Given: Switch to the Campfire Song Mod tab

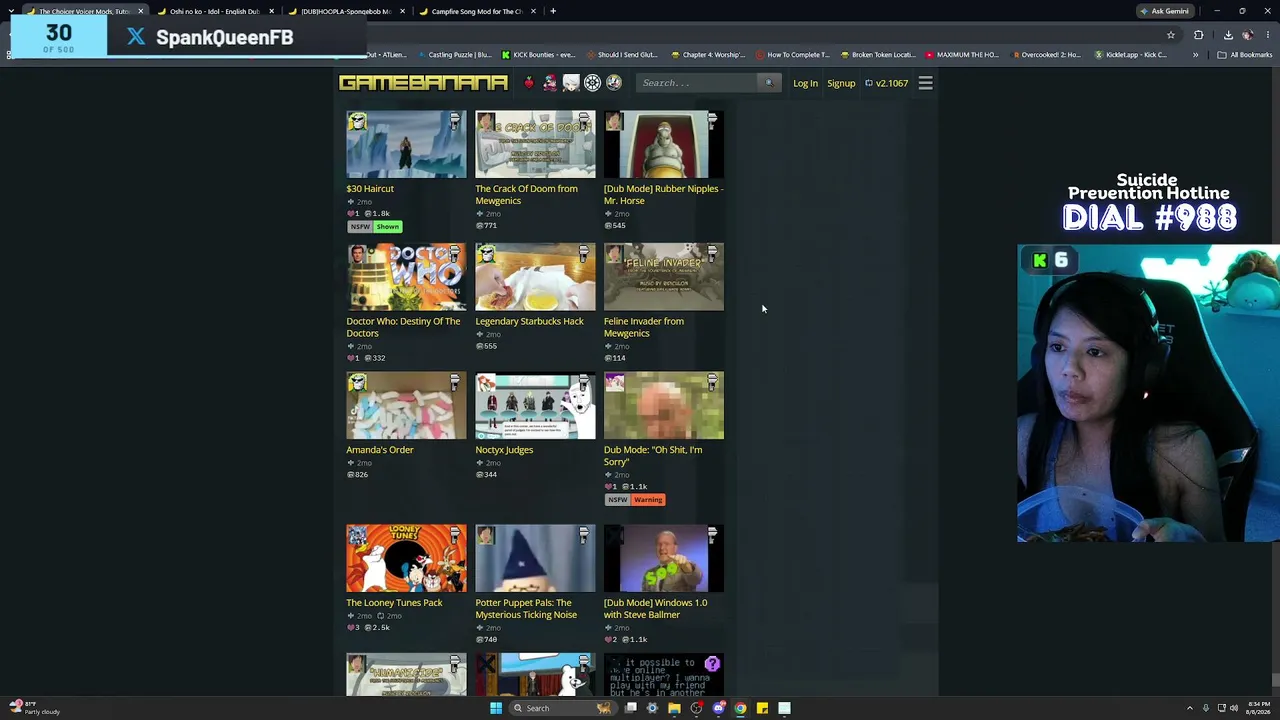Looking at the screenshot, I should tap(477, 11).
